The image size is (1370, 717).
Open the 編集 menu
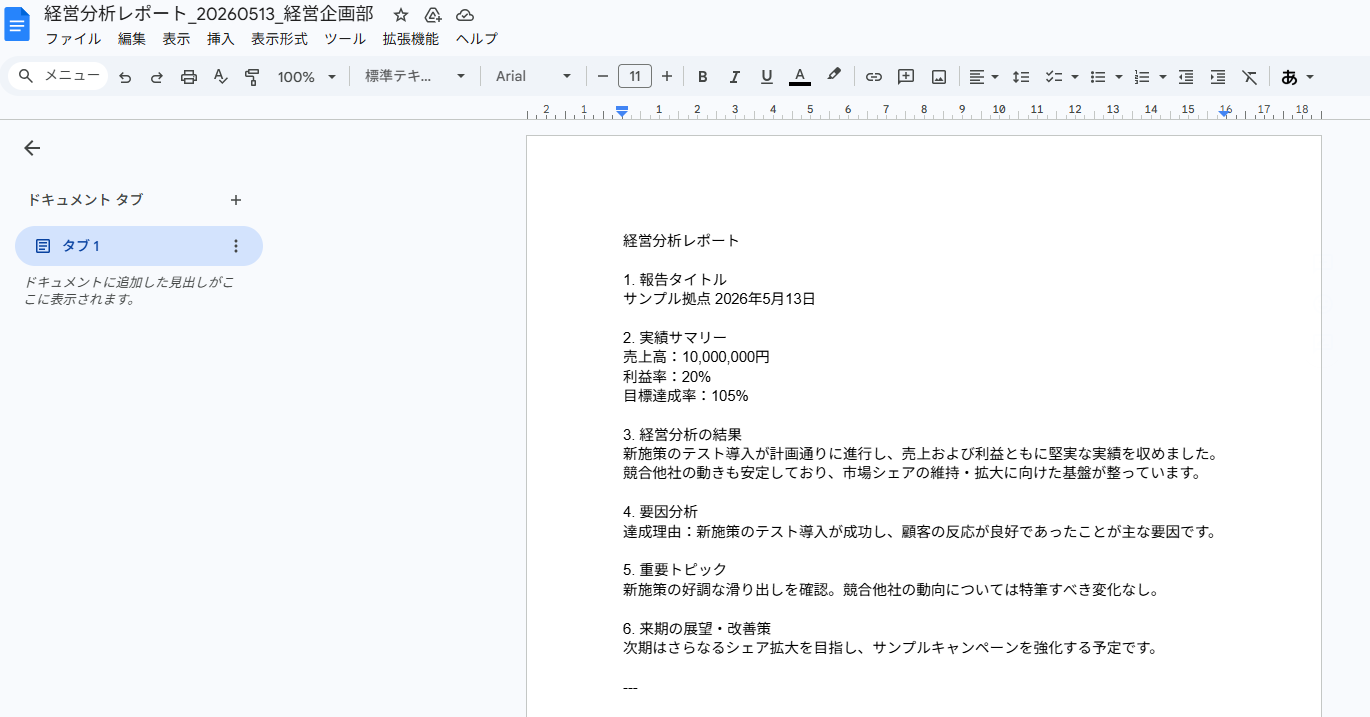(x=132, y=39)
